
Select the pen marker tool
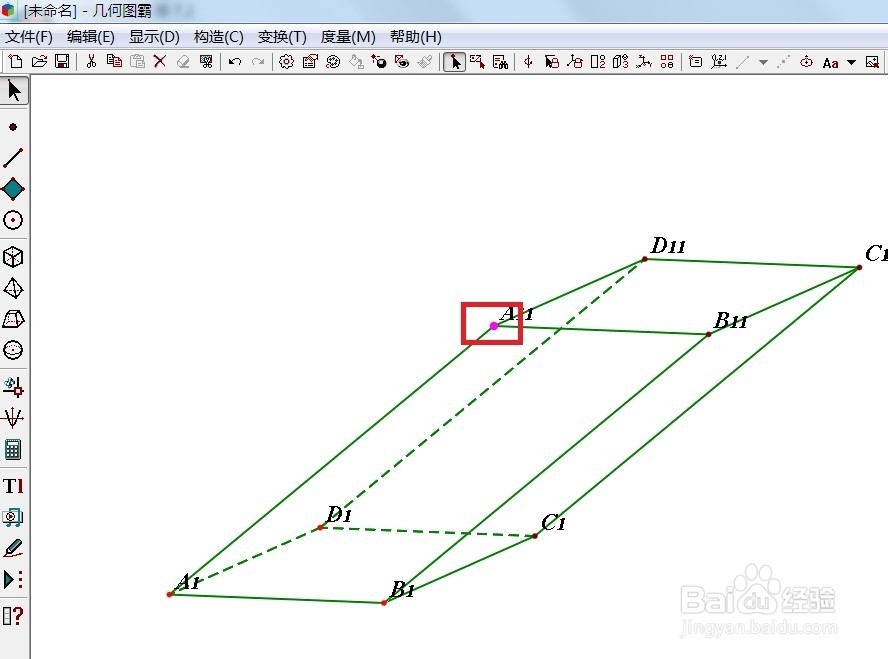tap(13, 548)
